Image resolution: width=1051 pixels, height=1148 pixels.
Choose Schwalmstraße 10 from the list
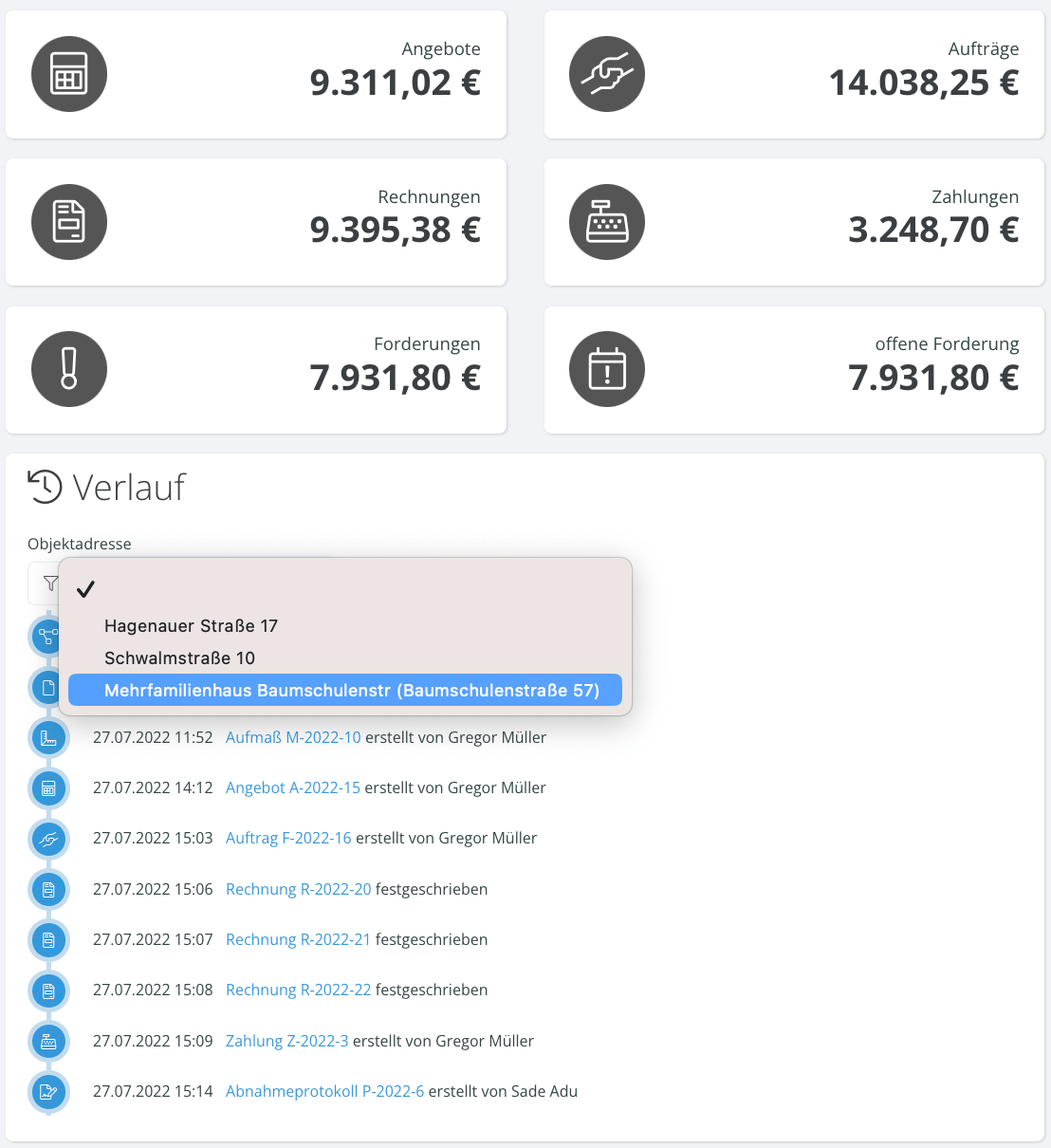pos(179,658)
